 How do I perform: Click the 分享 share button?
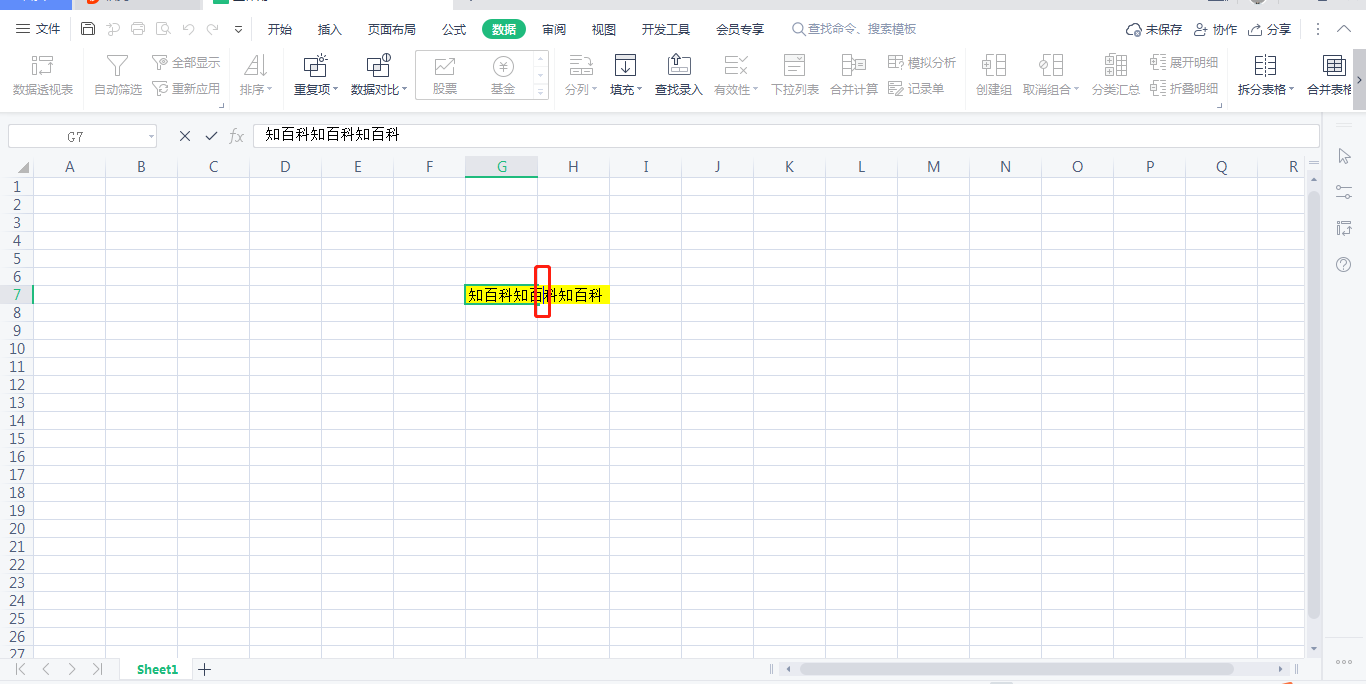tap(1270, 29)
